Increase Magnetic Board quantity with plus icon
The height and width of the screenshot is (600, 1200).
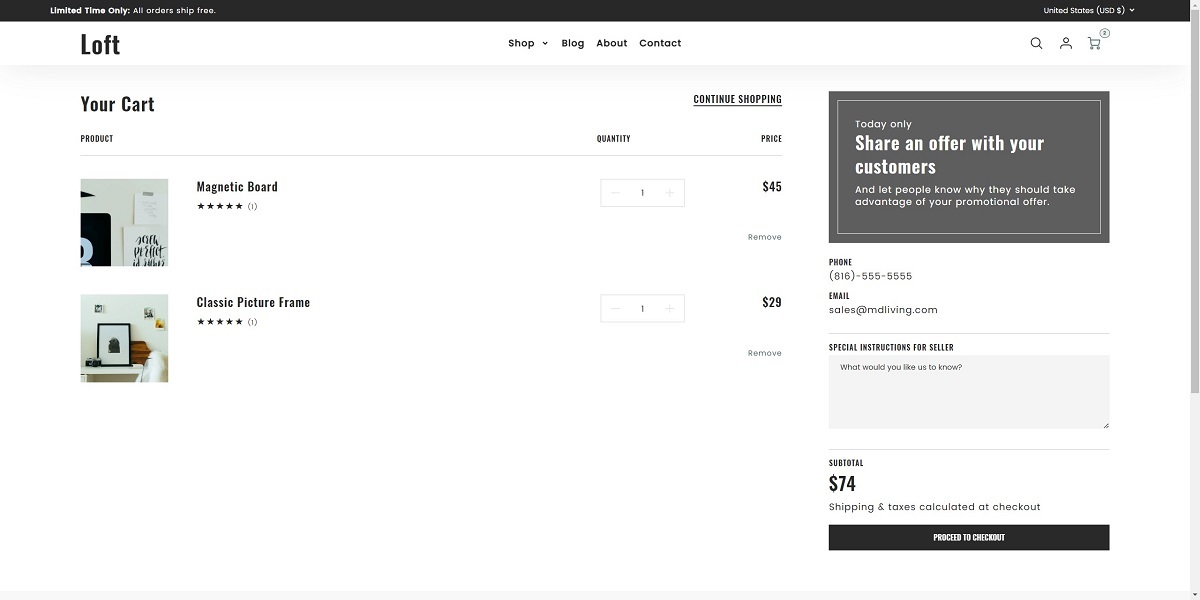coord(669,192)
